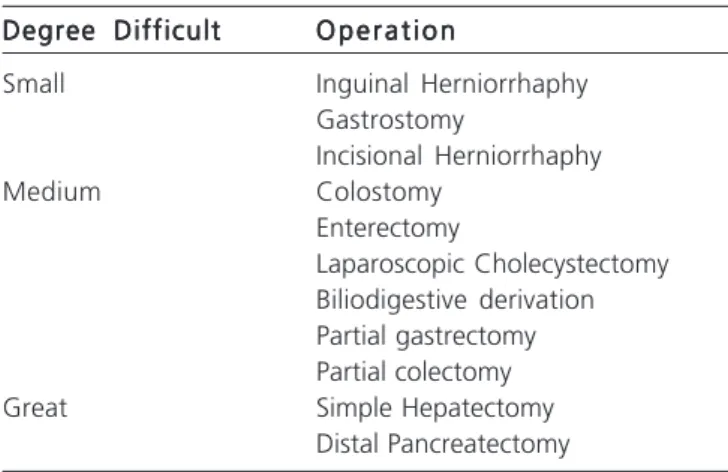Select the "Small" difficulty cell
The image size is (728, 472).
(34, 84)
